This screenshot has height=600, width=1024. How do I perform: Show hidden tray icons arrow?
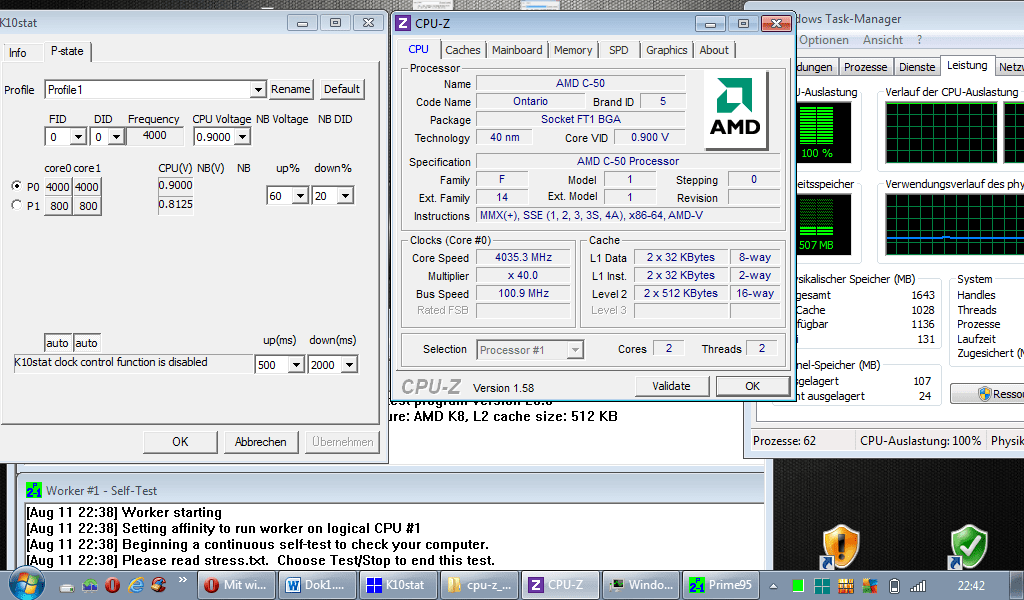coord(773,586)
